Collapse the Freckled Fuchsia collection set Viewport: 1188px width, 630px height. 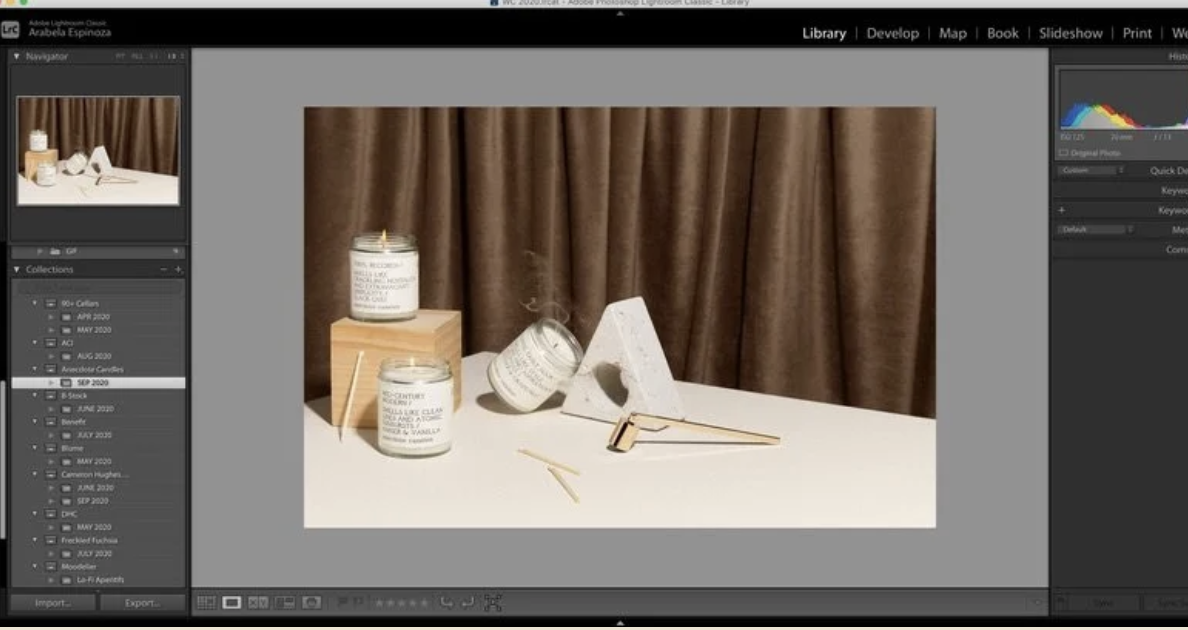point(35,540)
